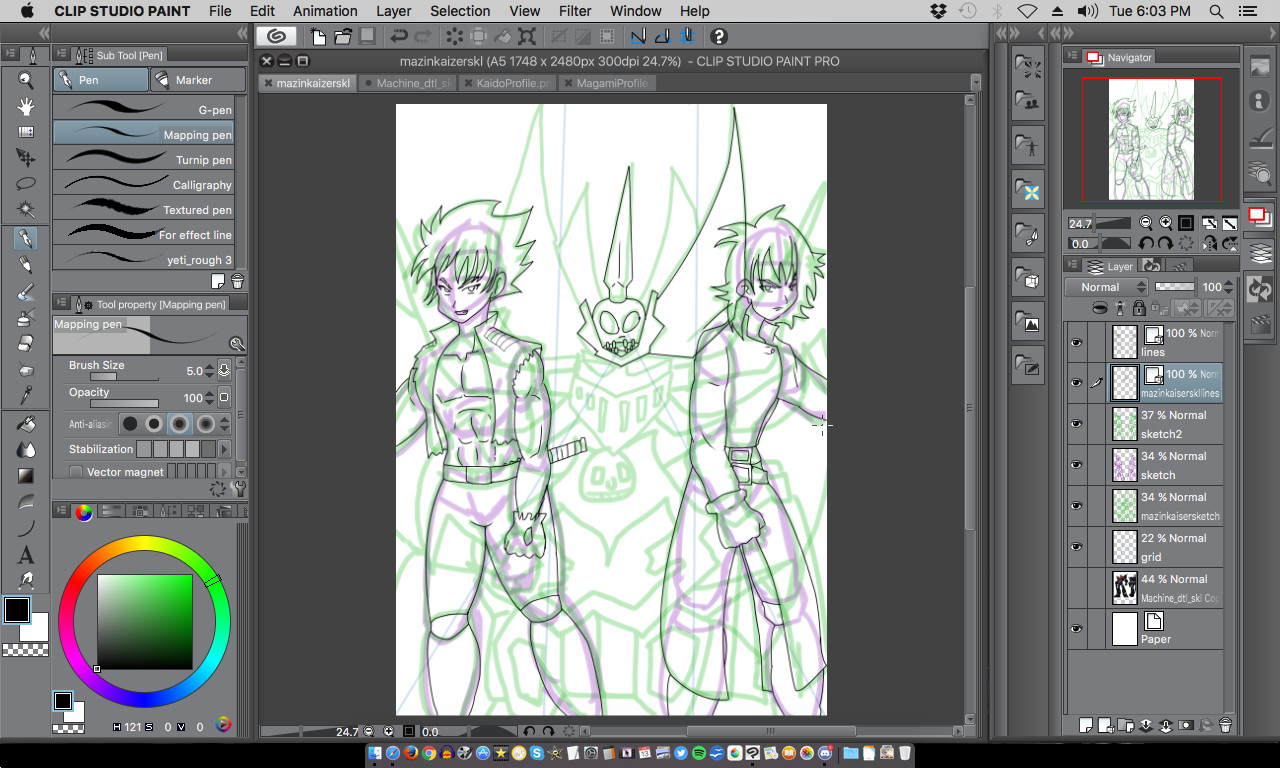Switch to MagamiProfile document tab
Viewport: 1280px width, 768px height.
(607, 83)
